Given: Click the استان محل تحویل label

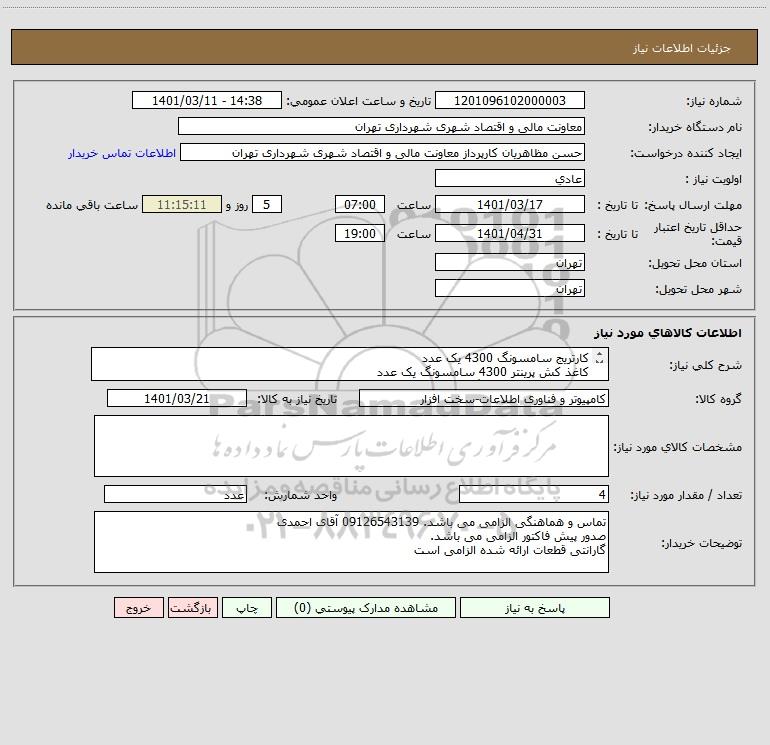Looking at the screenshot, I should pos(695,263).
